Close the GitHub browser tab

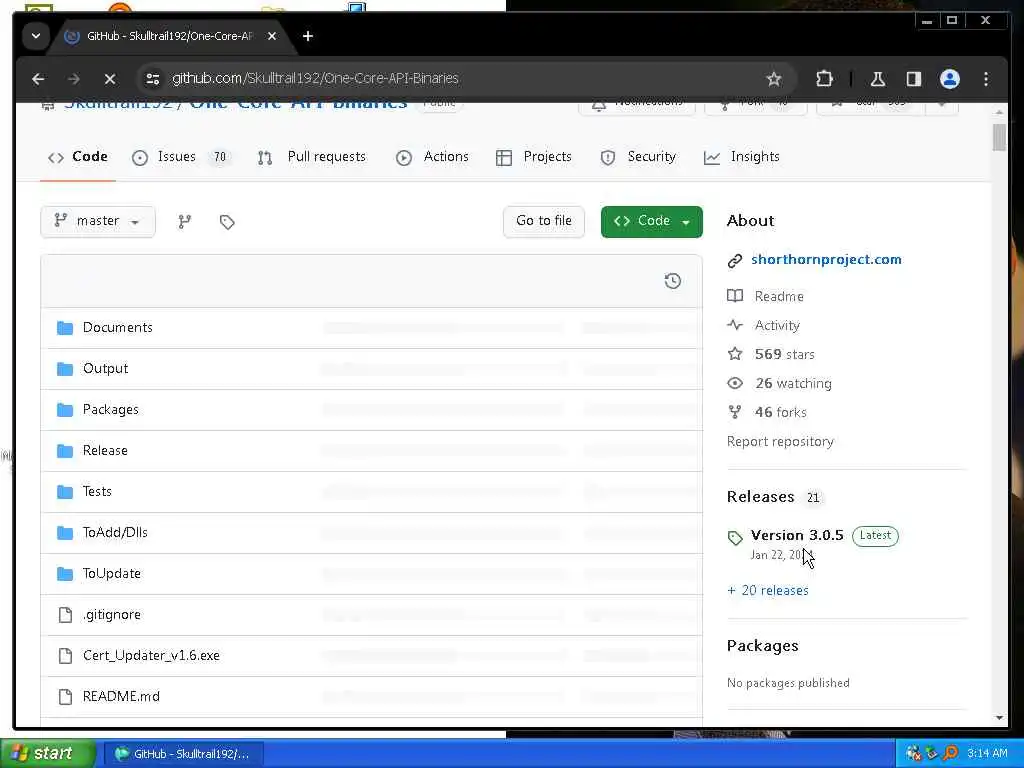click(272, 36)
